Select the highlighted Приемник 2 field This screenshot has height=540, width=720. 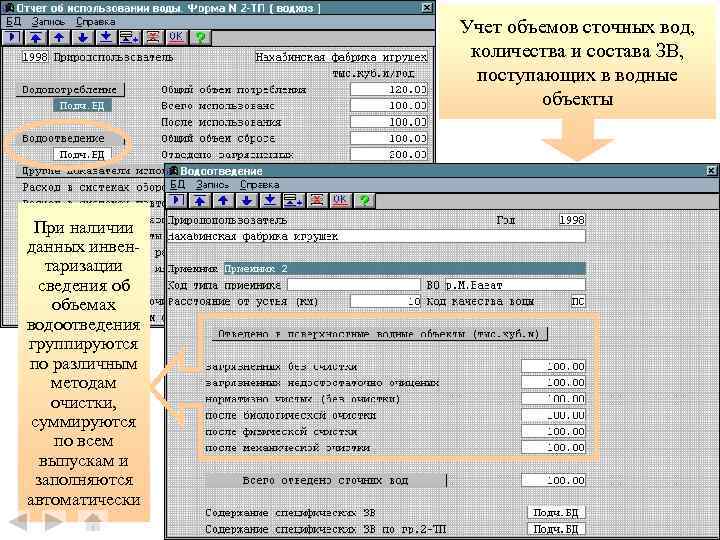tap(405, 269)
